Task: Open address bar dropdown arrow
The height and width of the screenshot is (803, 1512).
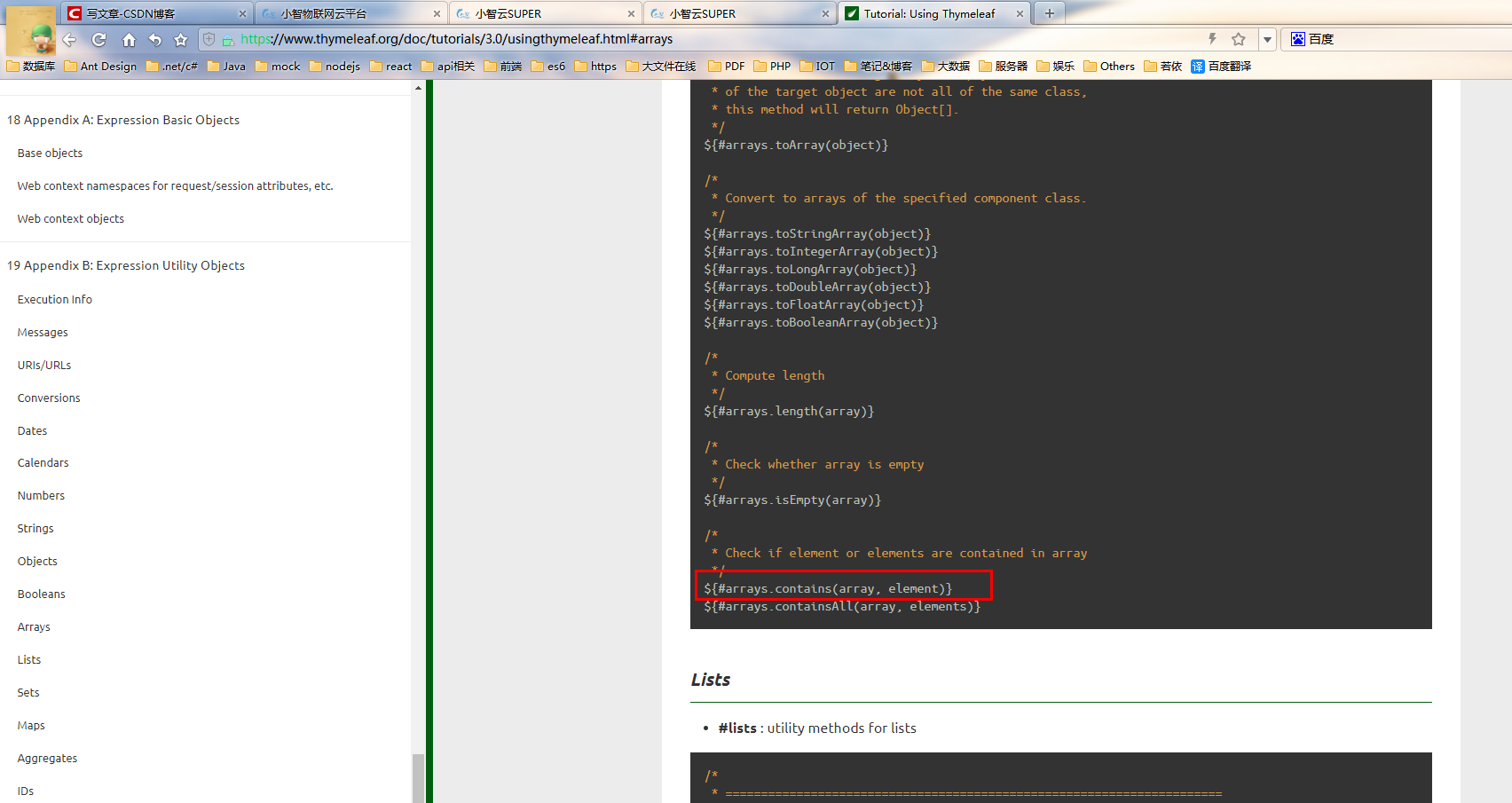Action: [1268, 39]
